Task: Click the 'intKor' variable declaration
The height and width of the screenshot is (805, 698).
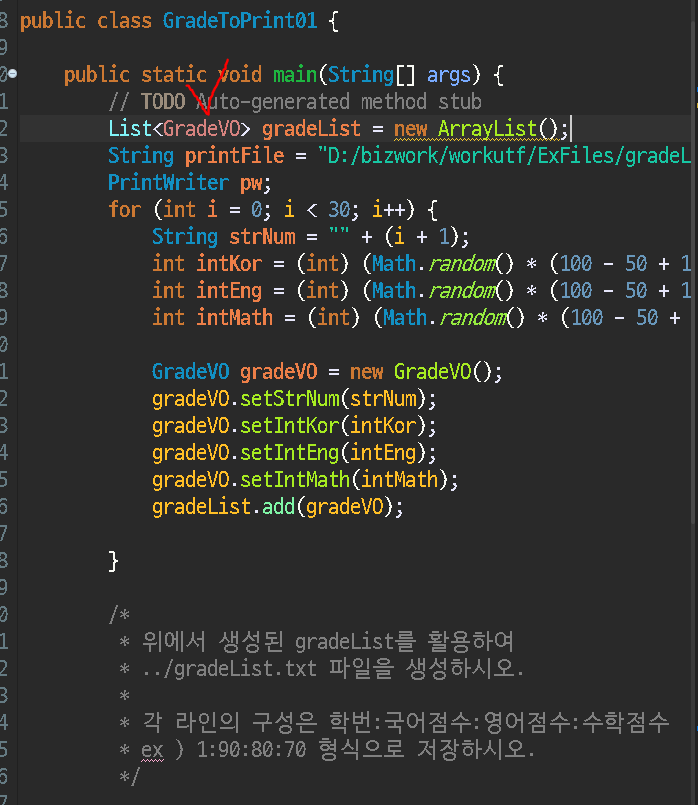Action: 229,264
